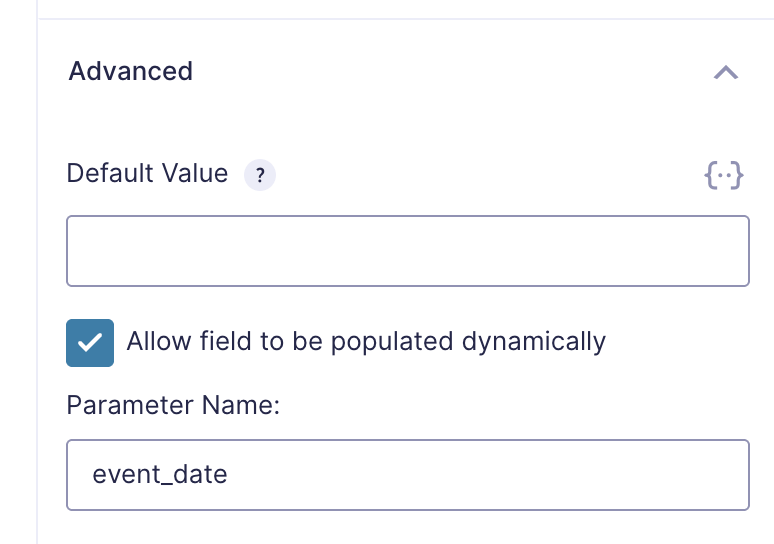The width and height of the screenshot is (774, 544).
Task: Insert a merge tag via the braces icon
Action: pyautogui.click(x=724, y=175)
